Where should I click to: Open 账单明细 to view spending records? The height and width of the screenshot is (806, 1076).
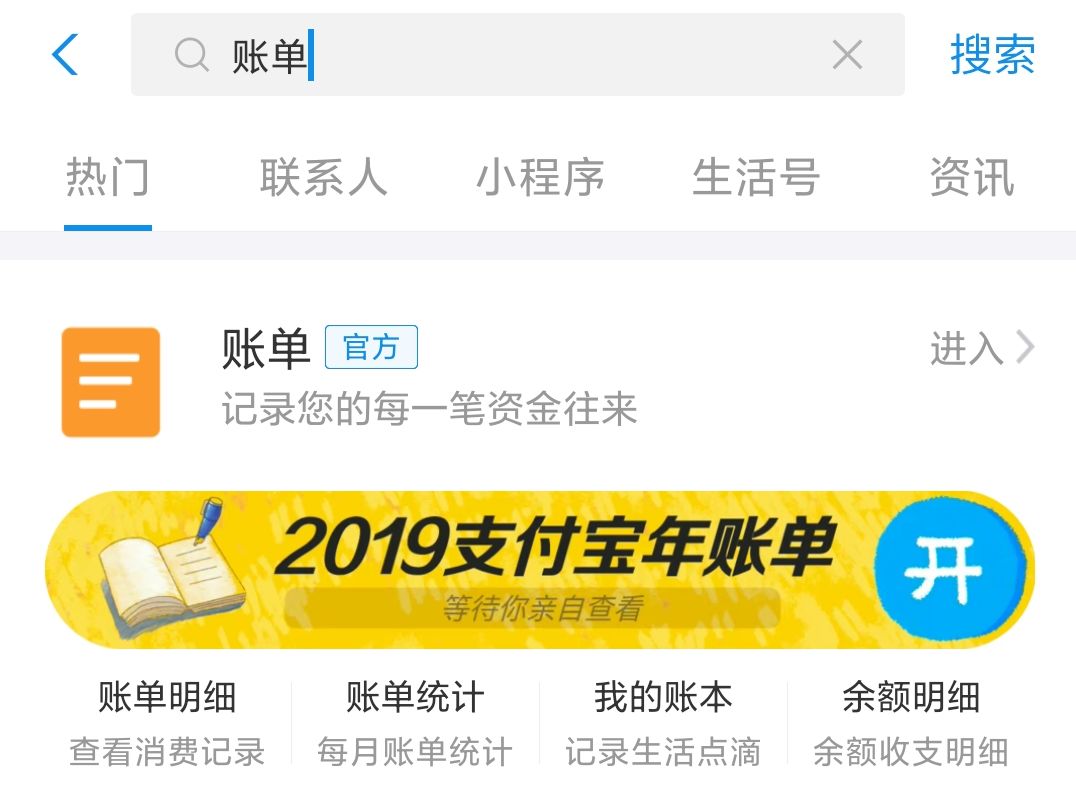coord(167,723)
